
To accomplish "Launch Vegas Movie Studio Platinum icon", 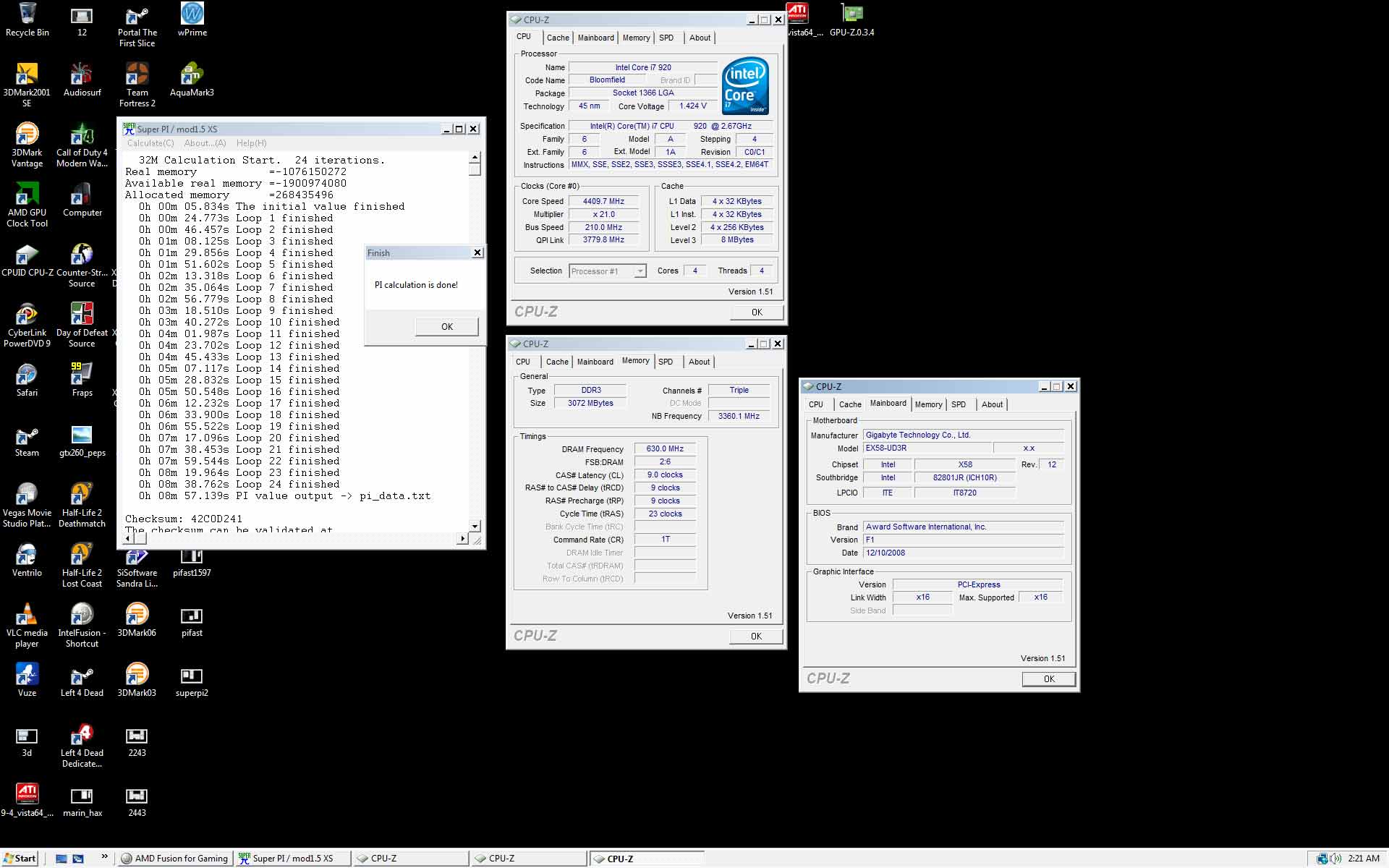I will click(x=27, y=506).
